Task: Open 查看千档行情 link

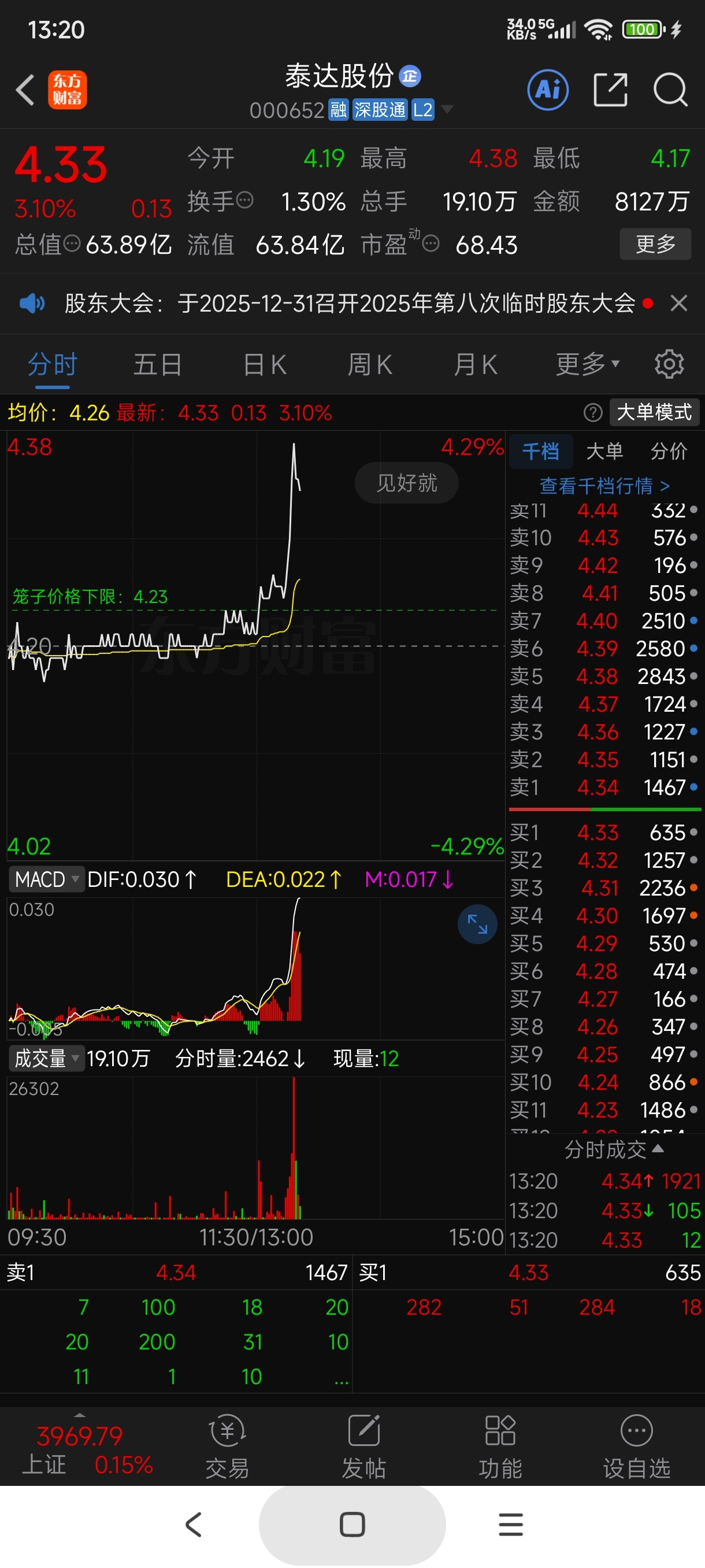Action: (604, 486)
